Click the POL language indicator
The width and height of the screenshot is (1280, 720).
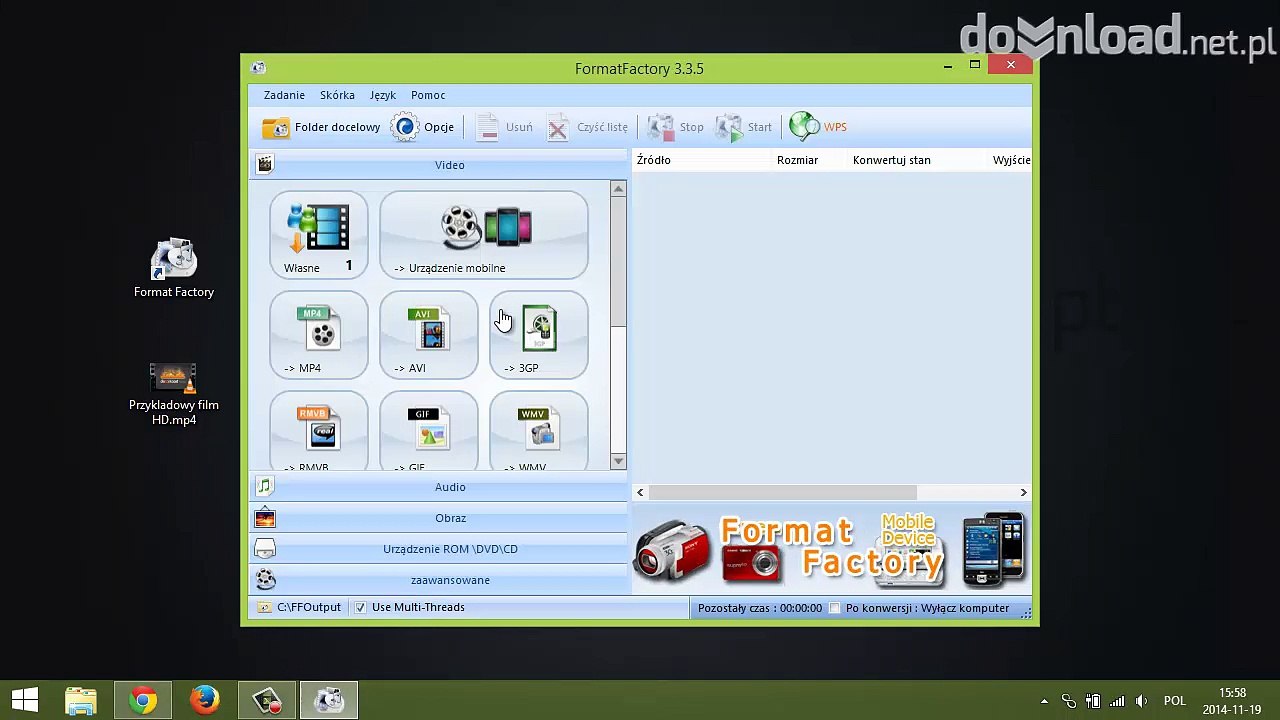1175,701
